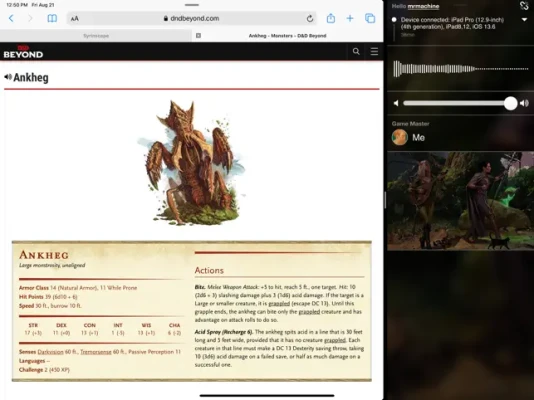Screen dimensions: 534x400
Task: Adjust the Syrinscape volume slider knob
Action: 511,103
